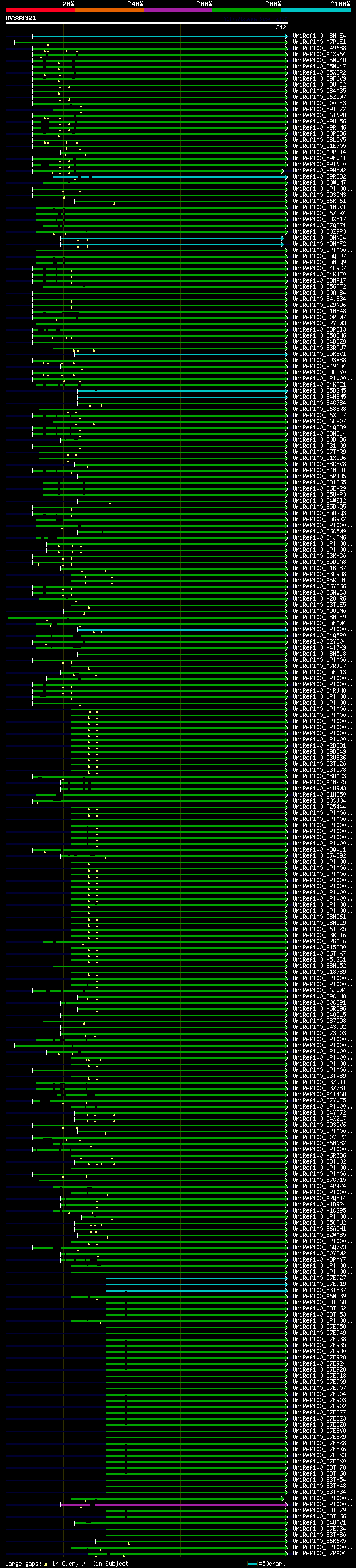Click label UniRef100_Q5UAP3
The height and width of the screenshot is (1568, 356).
point(319,495)
